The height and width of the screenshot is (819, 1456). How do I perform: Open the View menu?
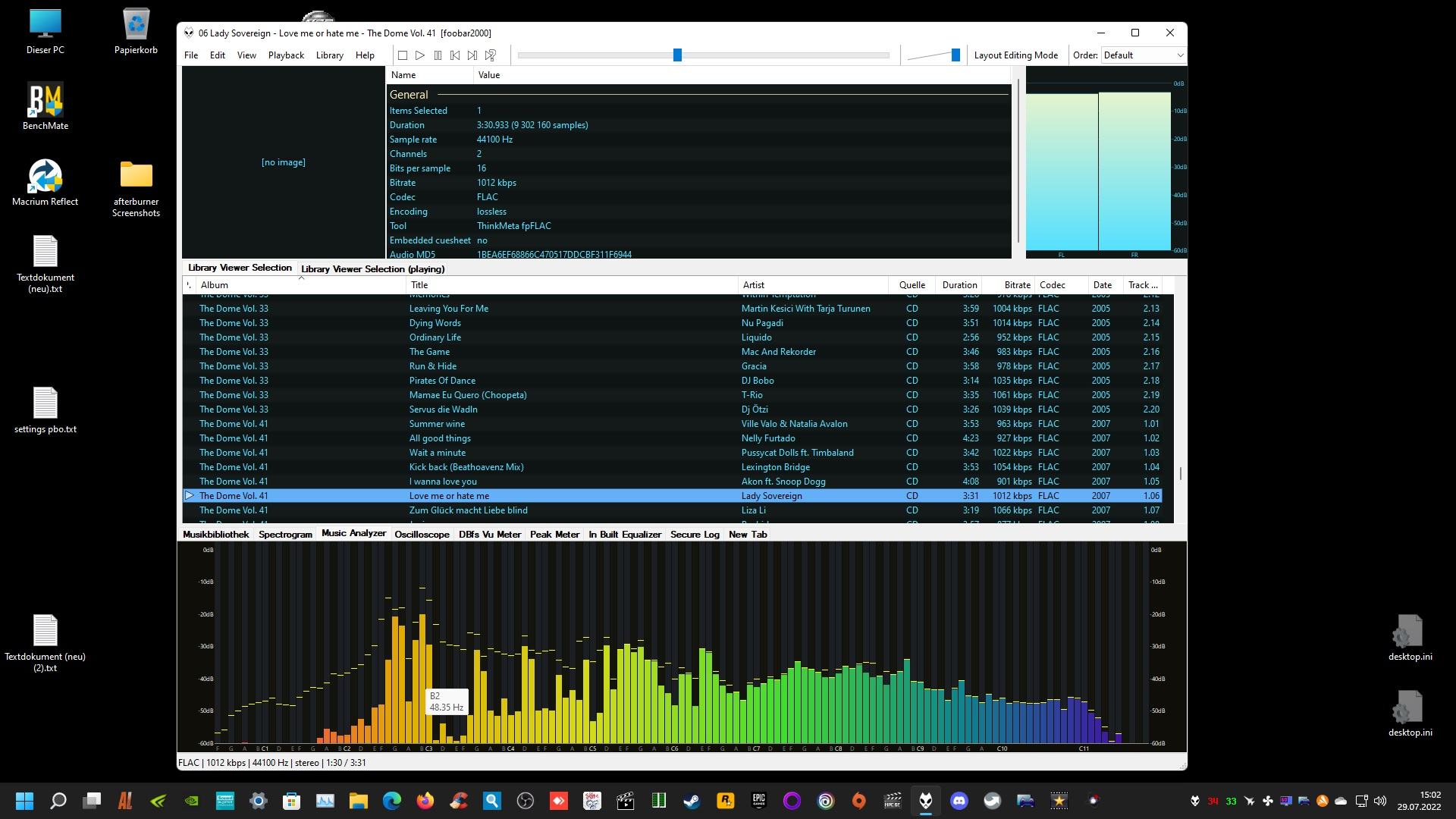(246, 55)
